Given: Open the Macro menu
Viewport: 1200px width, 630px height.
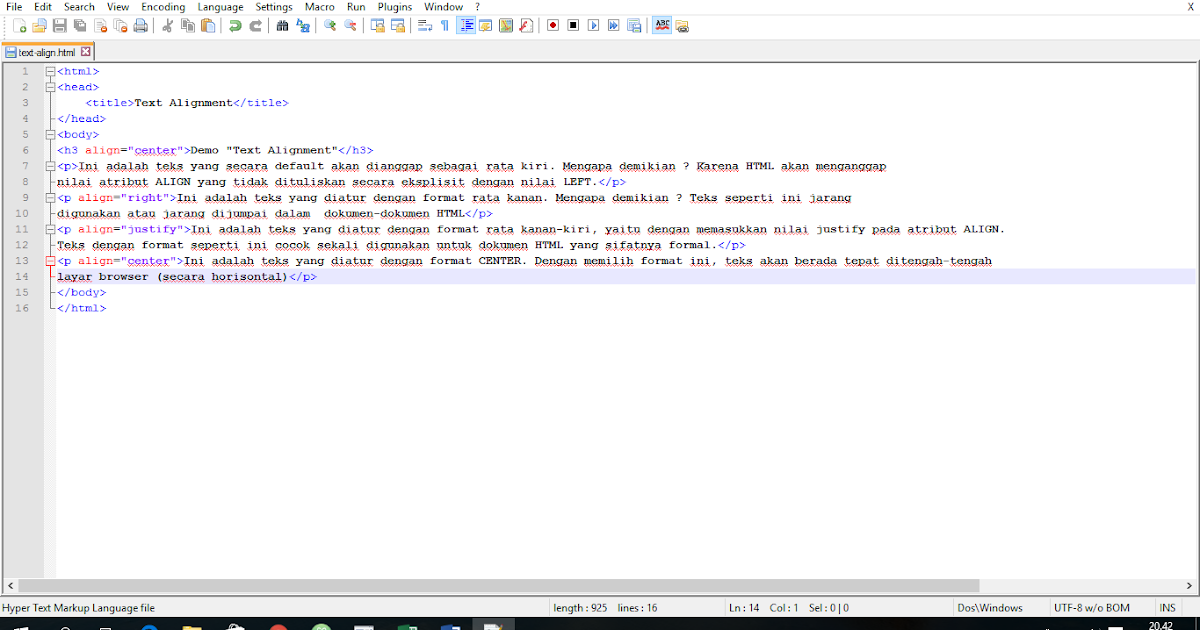Looking at the screenshot, I should 320,7.
